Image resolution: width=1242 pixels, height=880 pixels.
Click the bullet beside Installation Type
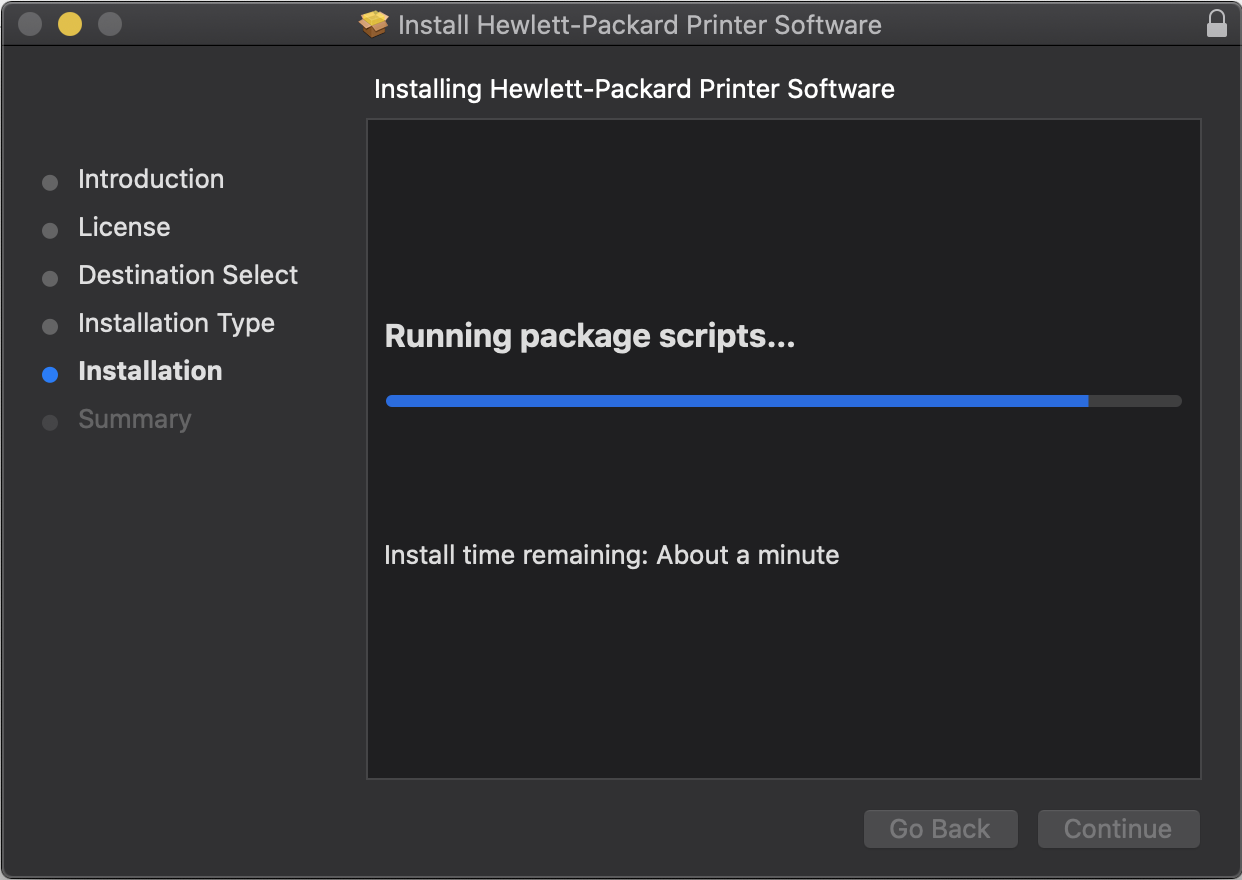[50, 327]
